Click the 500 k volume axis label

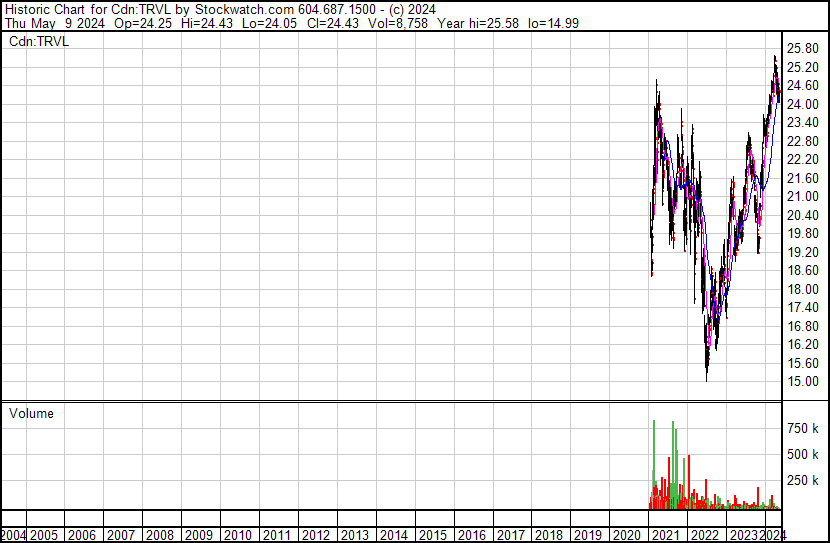point(804,455)
